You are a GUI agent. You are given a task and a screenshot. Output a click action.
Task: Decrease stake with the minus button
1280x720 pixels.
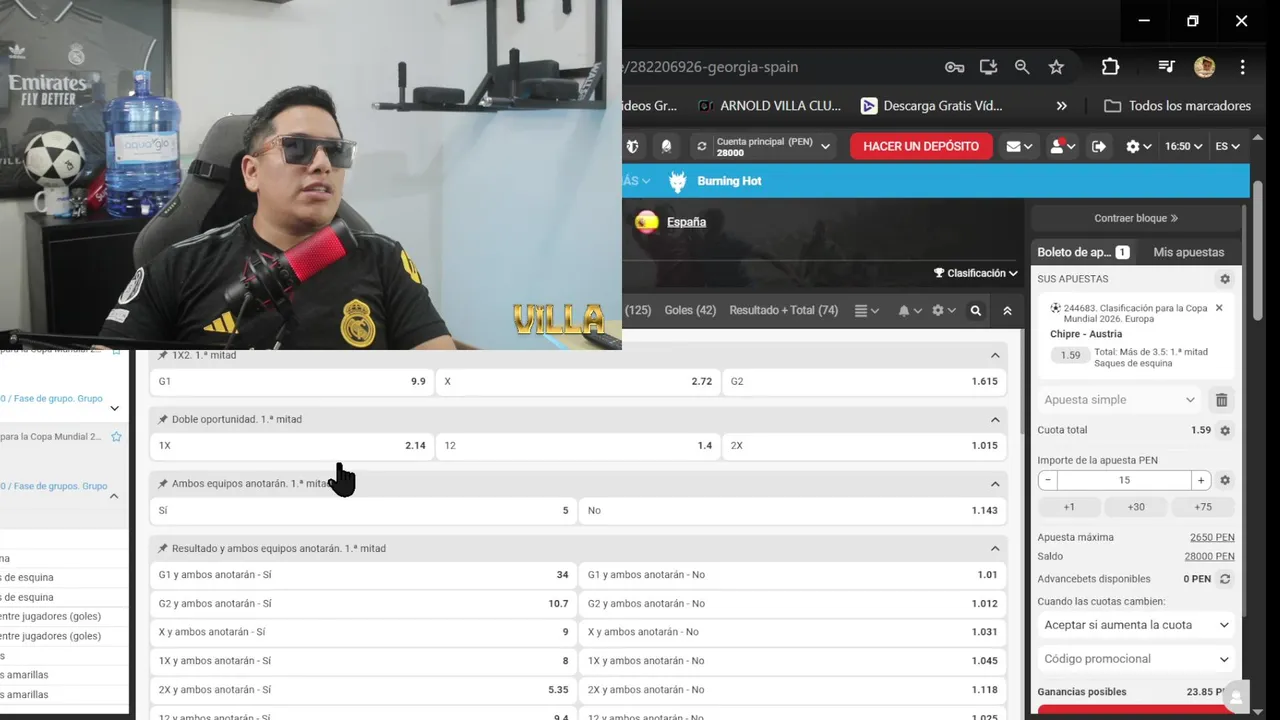pos(1048,480)
